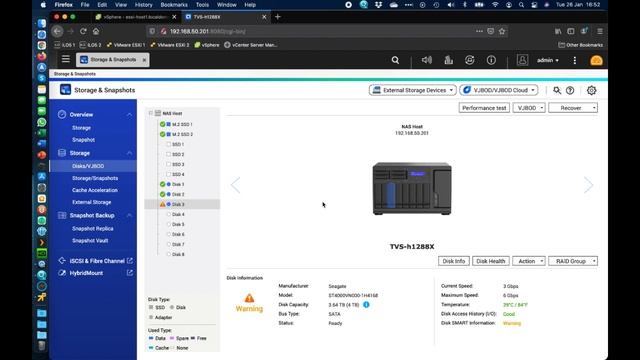Open the orange dashboard icon
640x360 pixels.
click(x=596, y=60)
